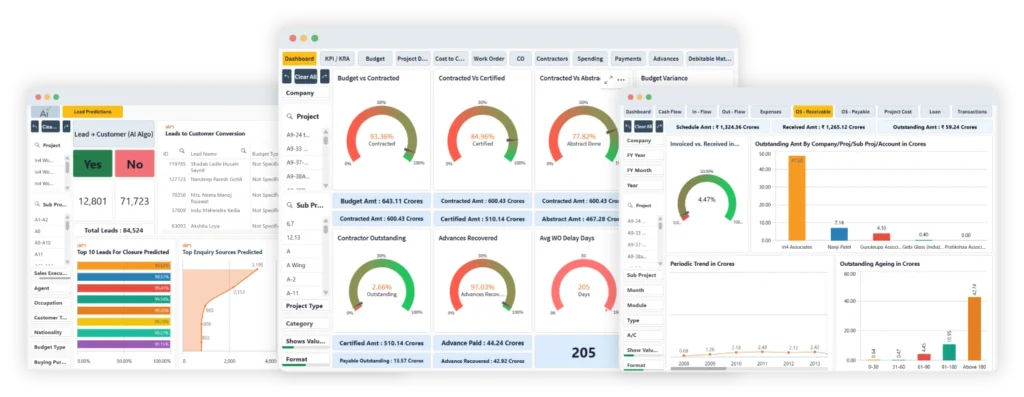Click the Project list scrollbar in the center window
1024x397 pixels.
pyautogui.click(x=326, y=140)
